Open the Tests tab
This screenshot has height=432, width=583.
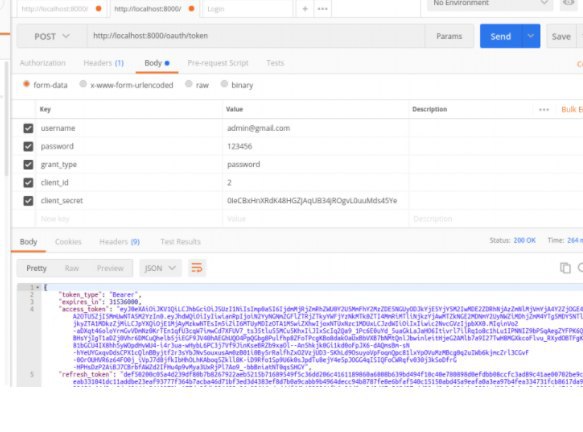point(275,63)
